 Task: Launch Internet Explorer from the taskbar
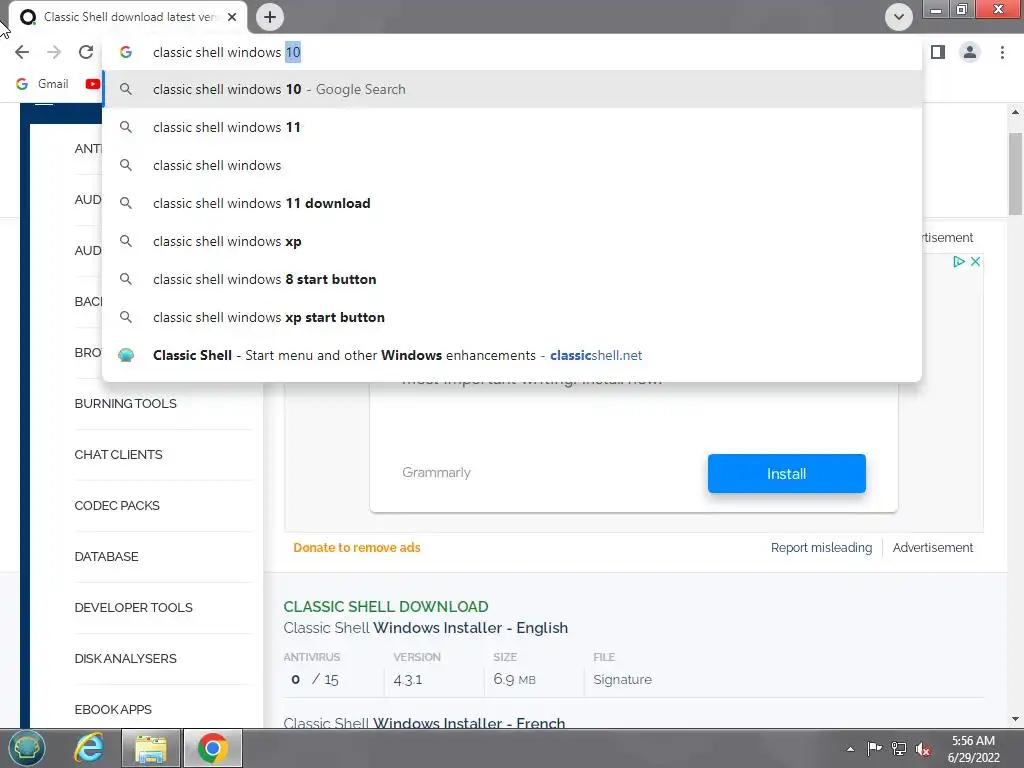(x=89, y=748)
